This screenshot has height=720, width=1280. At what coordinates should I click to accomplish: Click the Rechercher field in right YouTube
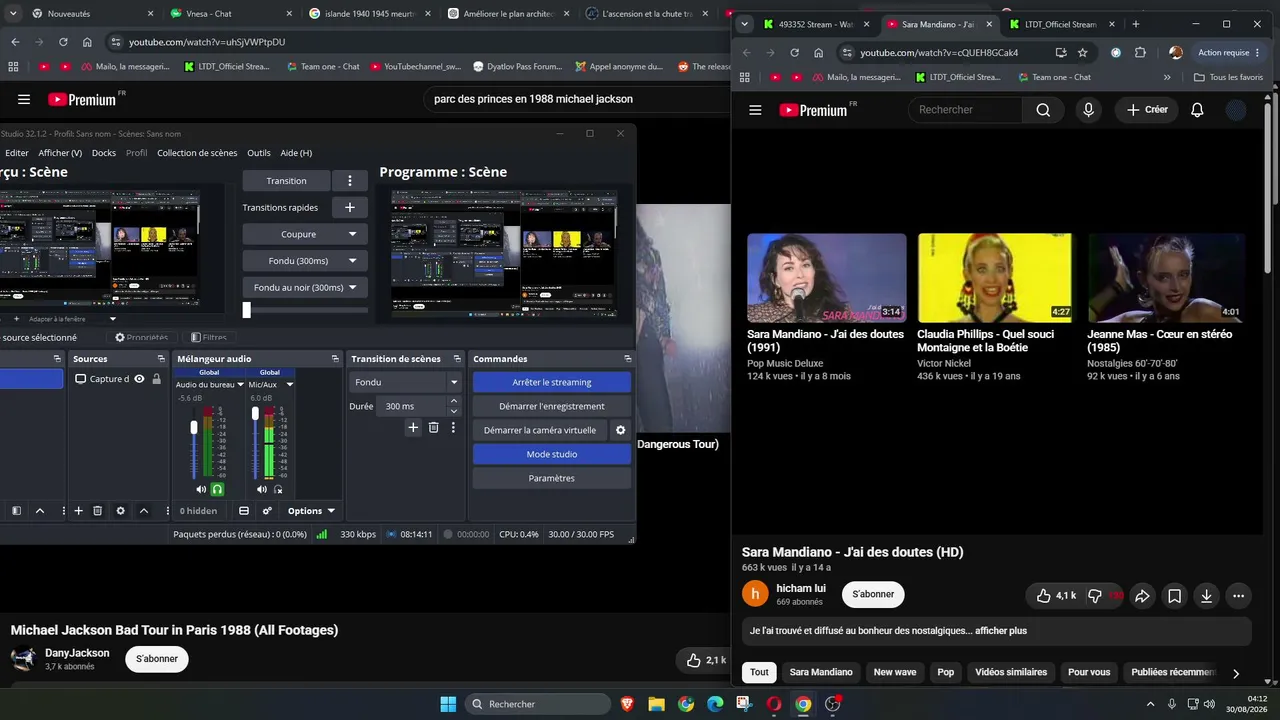click(965, 110)
